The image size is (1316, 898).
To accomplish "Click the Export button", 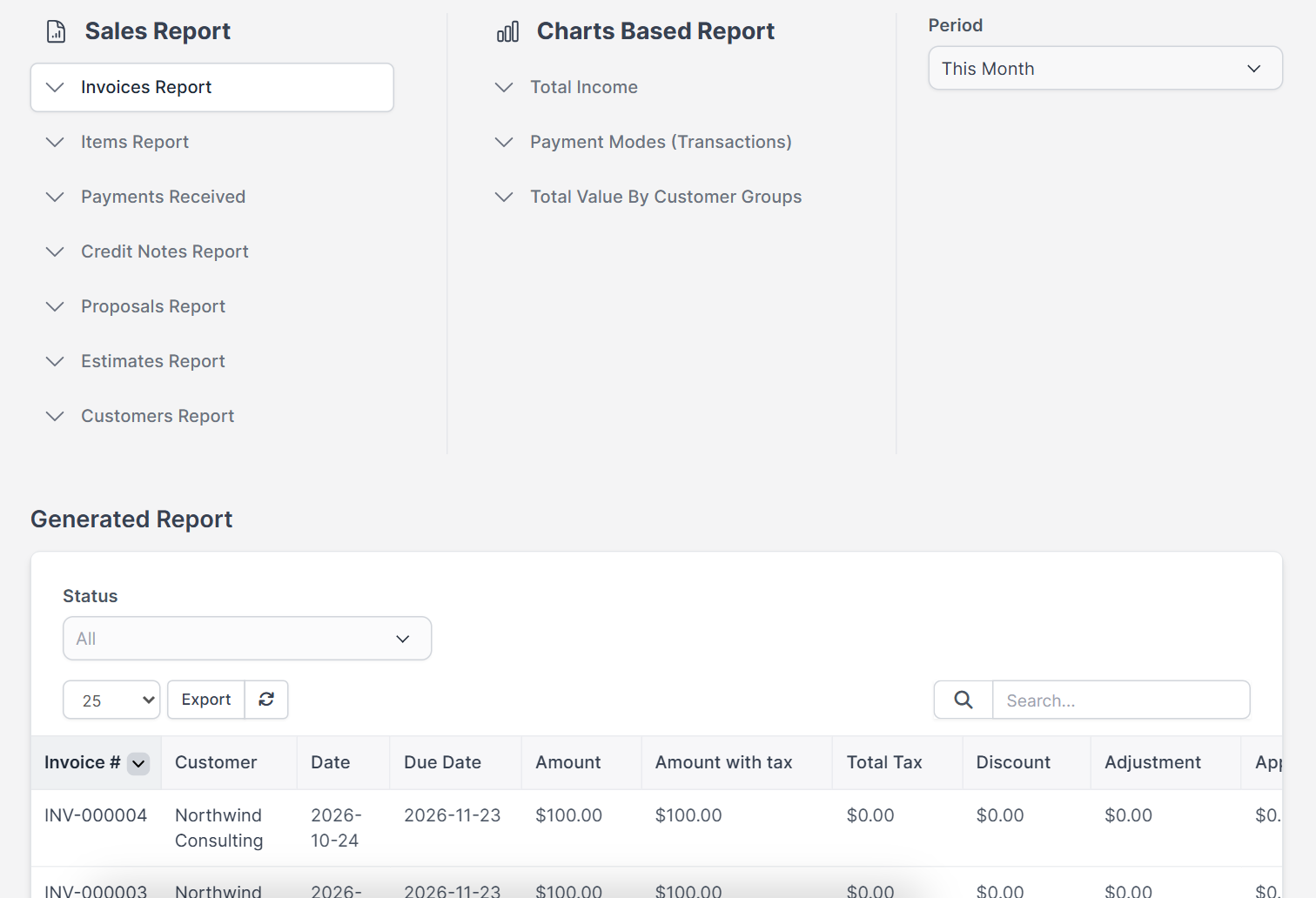I will click(x=206, y=700).
